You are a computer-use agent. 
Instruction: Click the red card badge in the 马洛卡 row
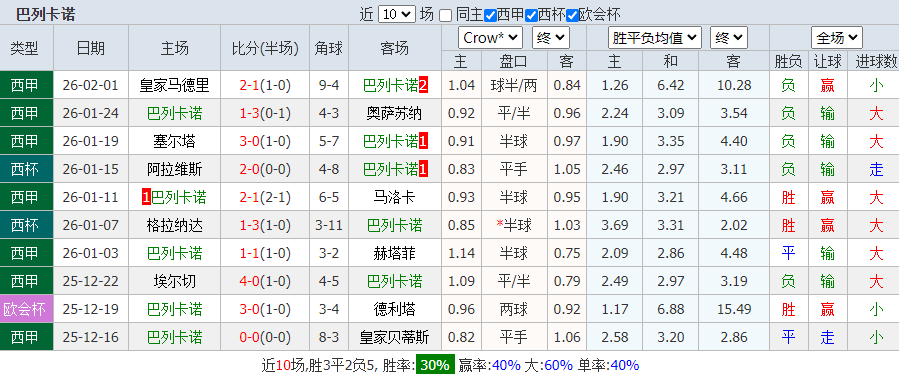pyautogui.click(x=146, y=197)
